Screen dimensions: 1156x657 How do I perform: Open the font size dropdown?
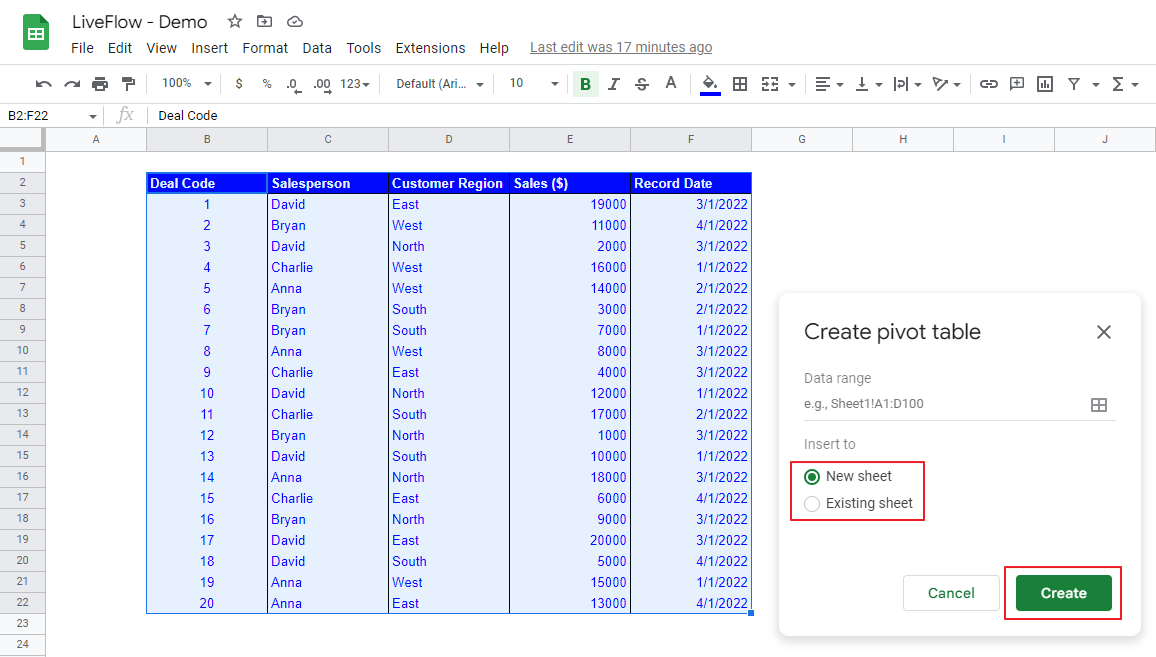(530, 84)
